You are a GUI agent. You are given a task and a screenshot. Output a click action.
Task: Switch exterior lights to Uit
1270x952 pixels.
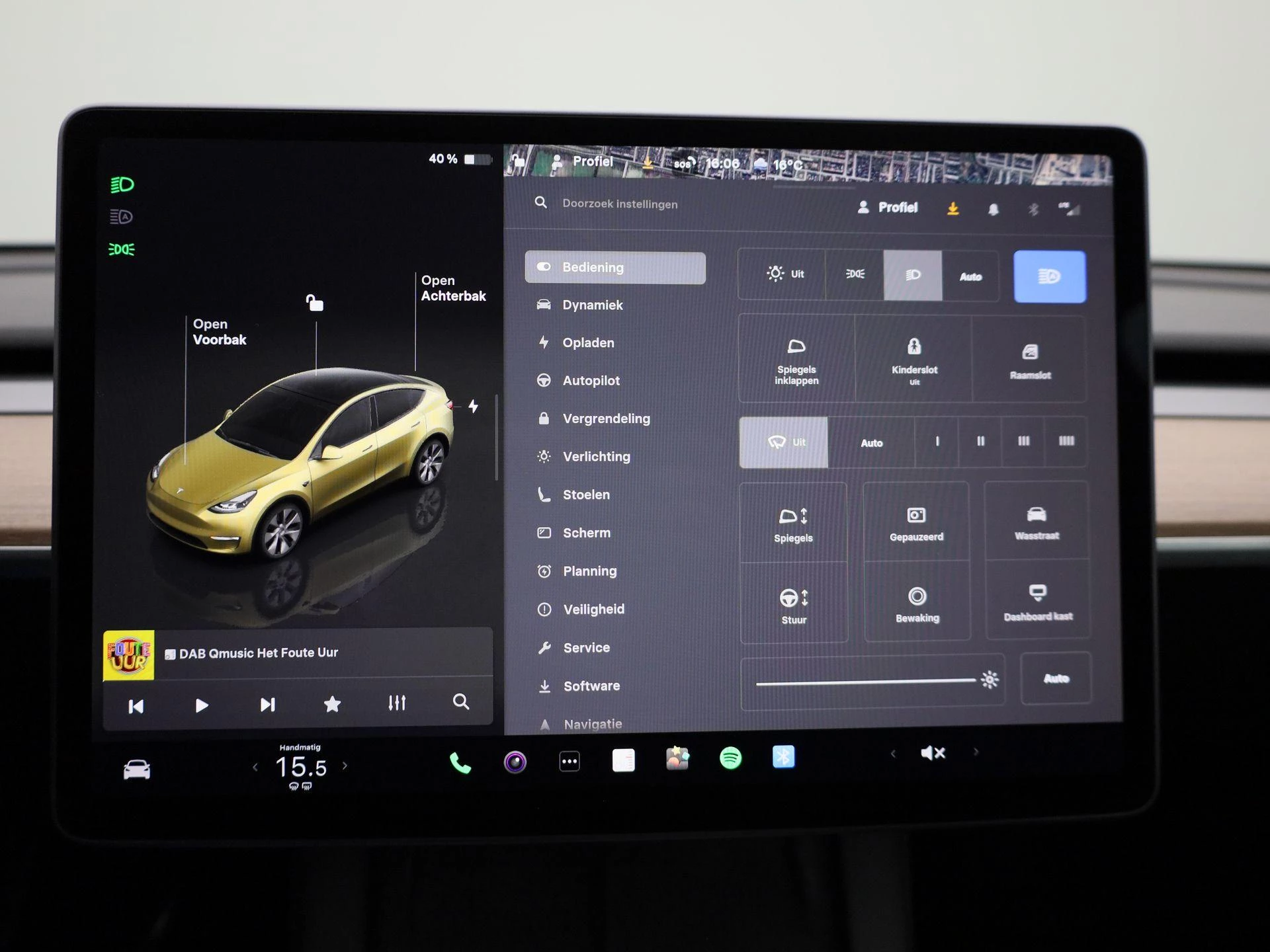pyautogui.click(x=784, y=274)
